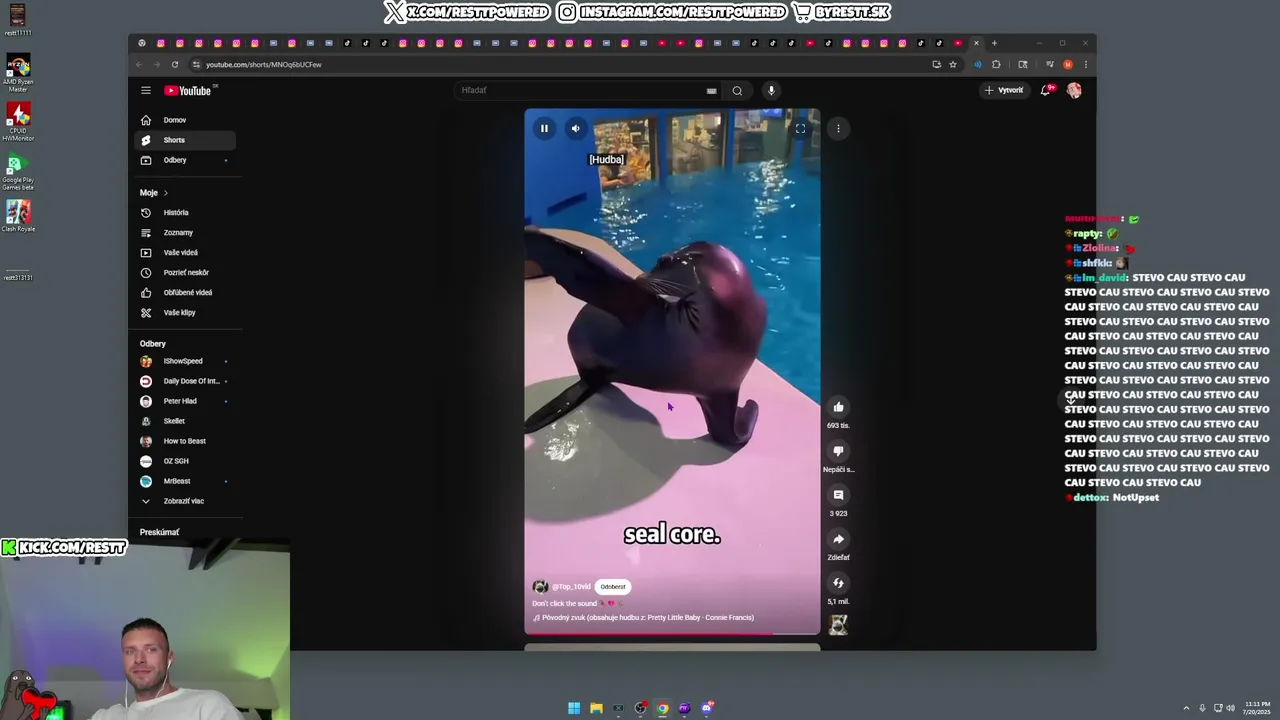
Task: Open the taskbar volume speaker icon
Action: coord(1230,708)
